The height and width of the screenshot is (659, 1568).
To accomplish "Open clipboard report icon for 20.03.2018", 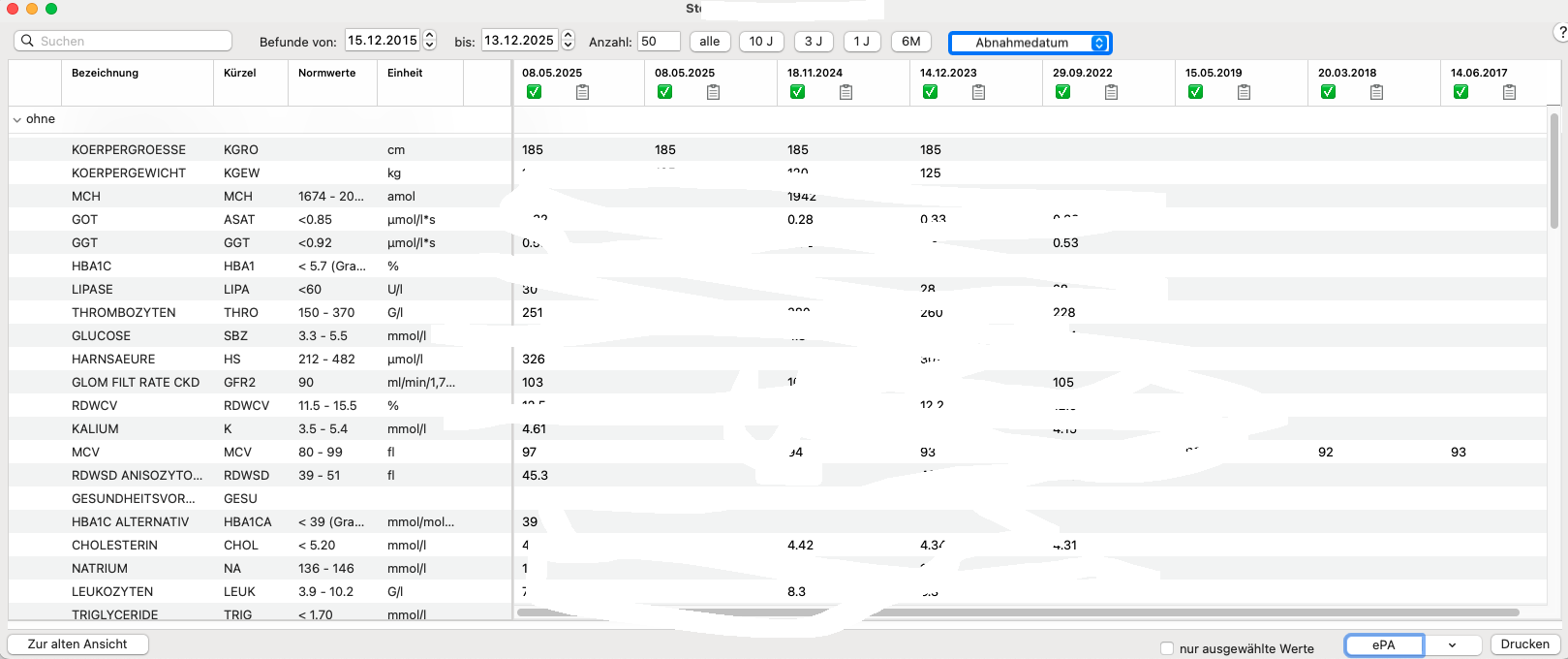I will [1376, 92].
